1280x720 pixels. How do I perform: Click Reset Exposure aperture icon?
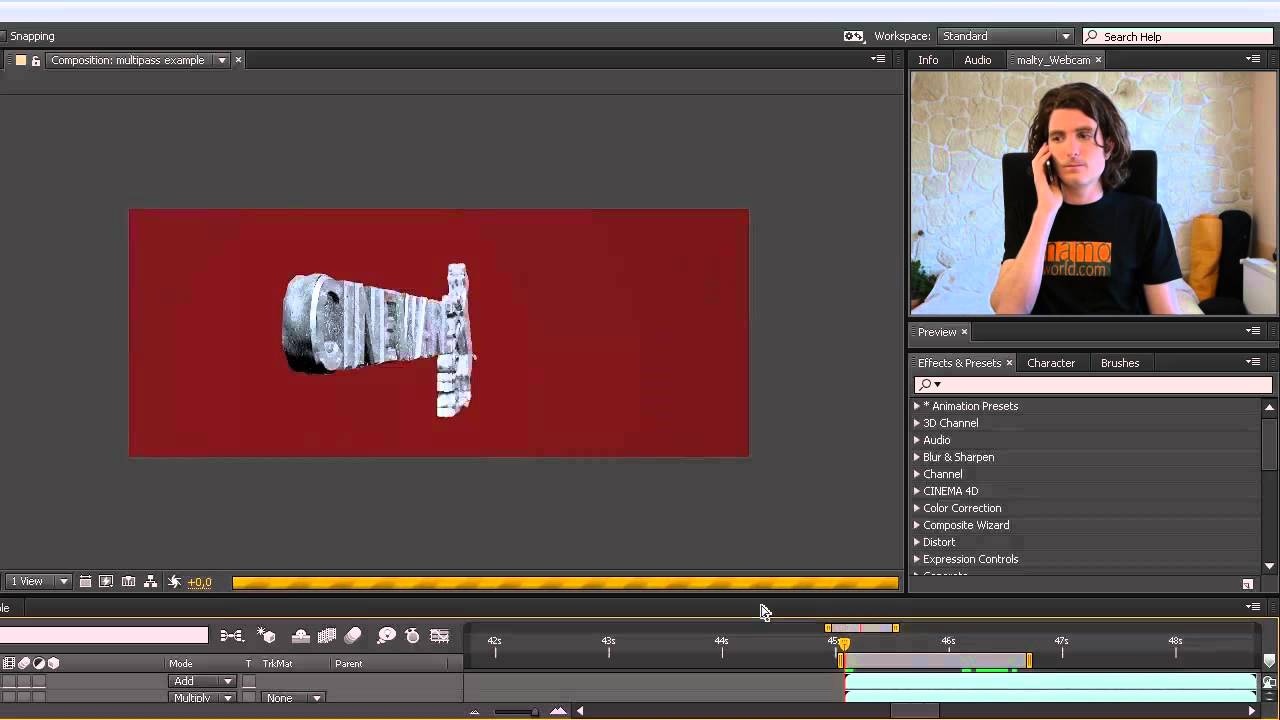174,582
